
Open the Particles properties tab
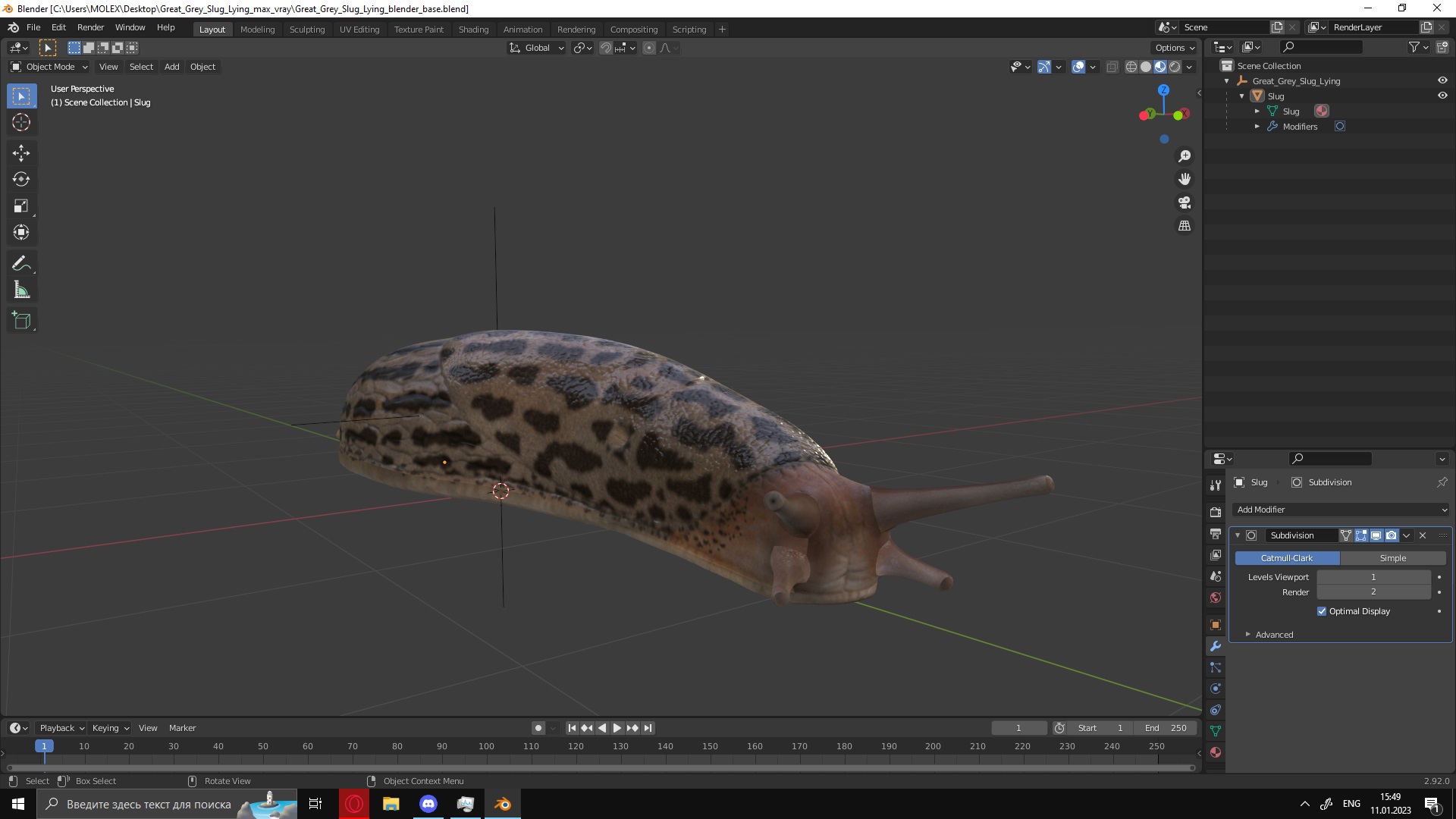click(1216, 667)
